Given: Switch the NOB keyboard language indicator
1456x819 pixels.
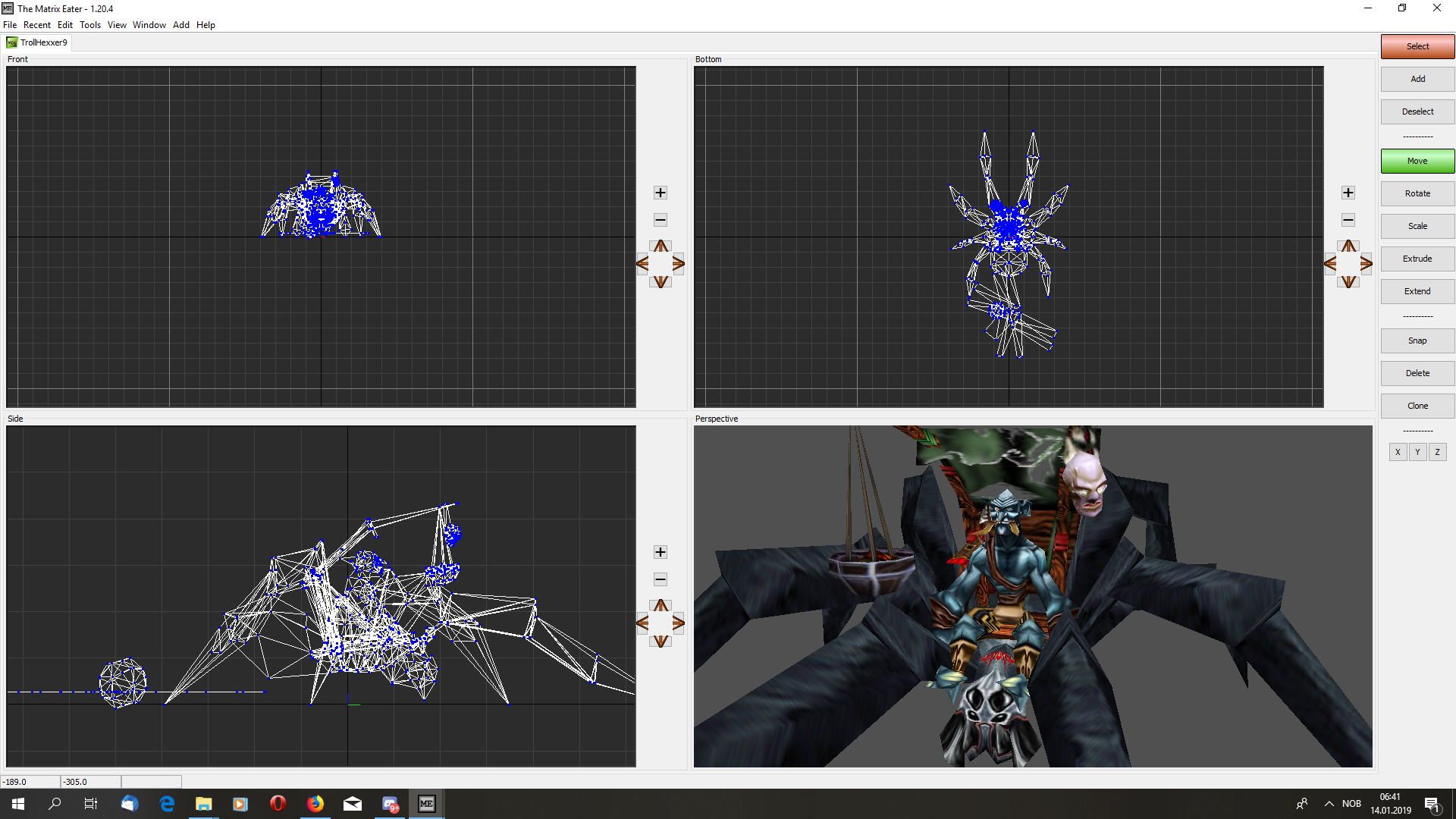Looking at the screenshot, I should click(1351, 804).
